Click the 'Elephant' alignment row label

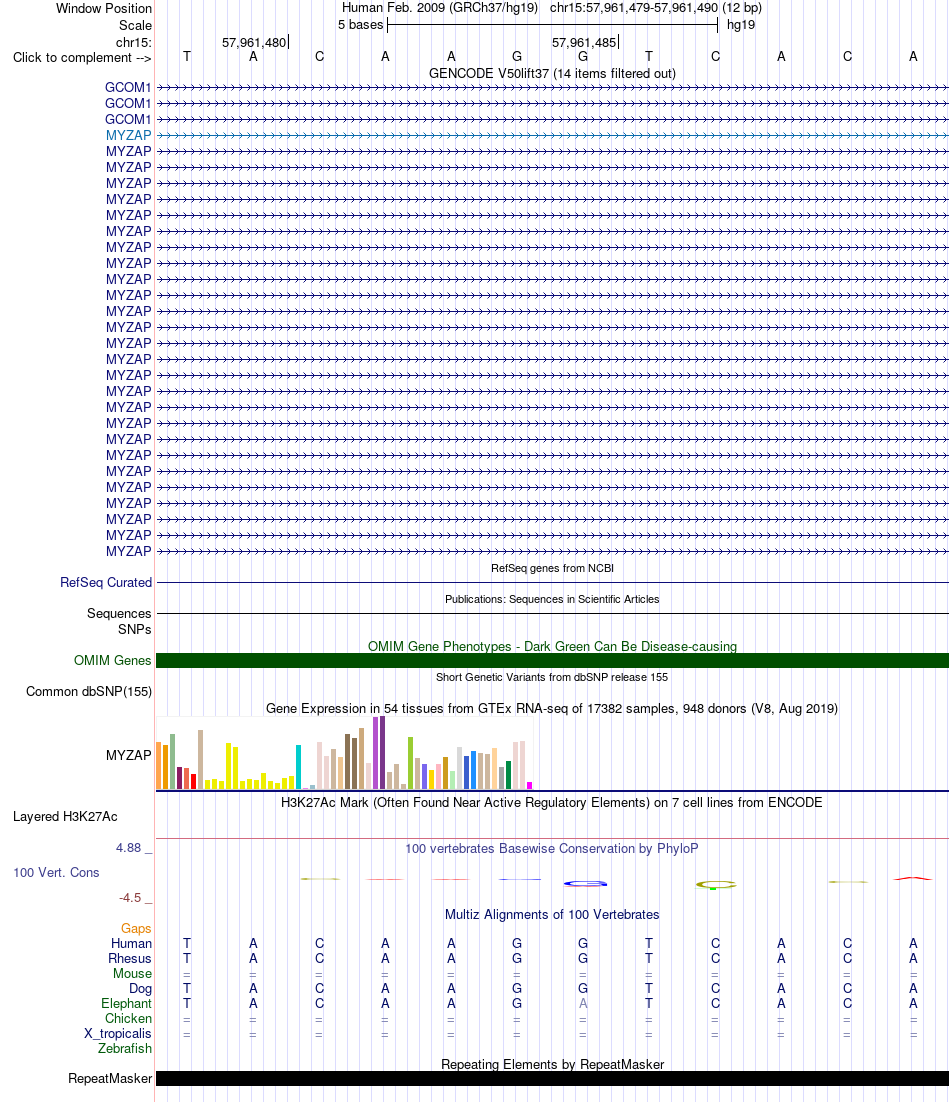pyautogui.click(x=126, y=1004)
